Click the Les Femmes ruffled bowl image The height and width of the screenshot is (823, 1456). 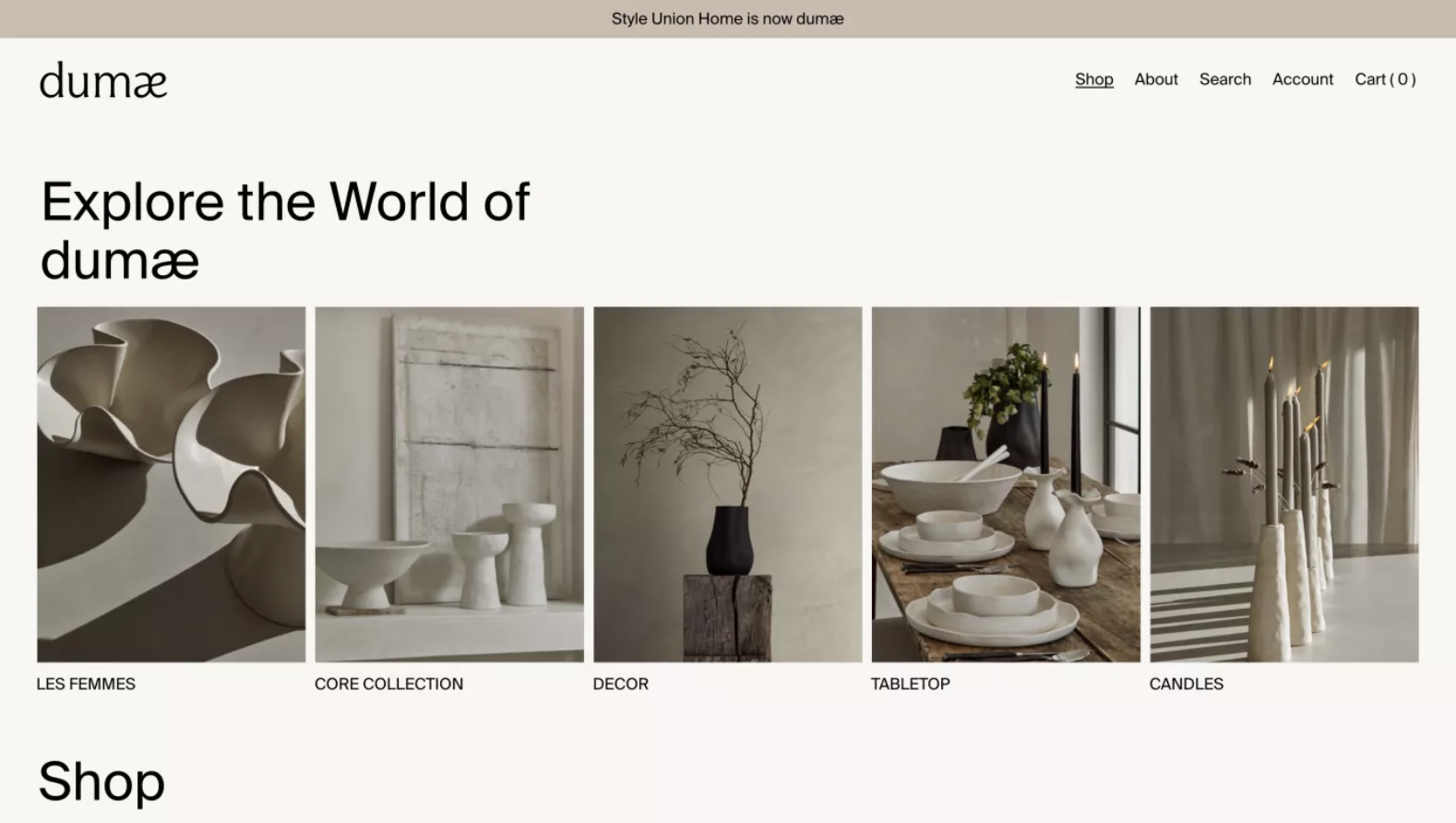click(171, 484)
